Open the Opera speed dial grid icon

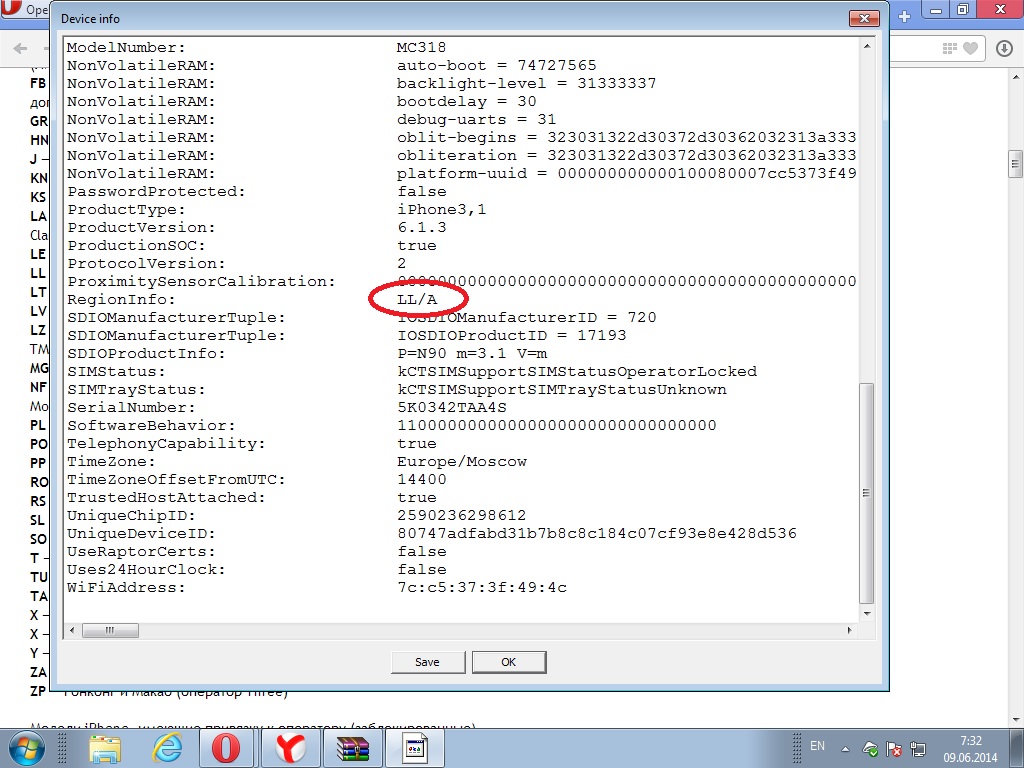[x=950, y=48]
